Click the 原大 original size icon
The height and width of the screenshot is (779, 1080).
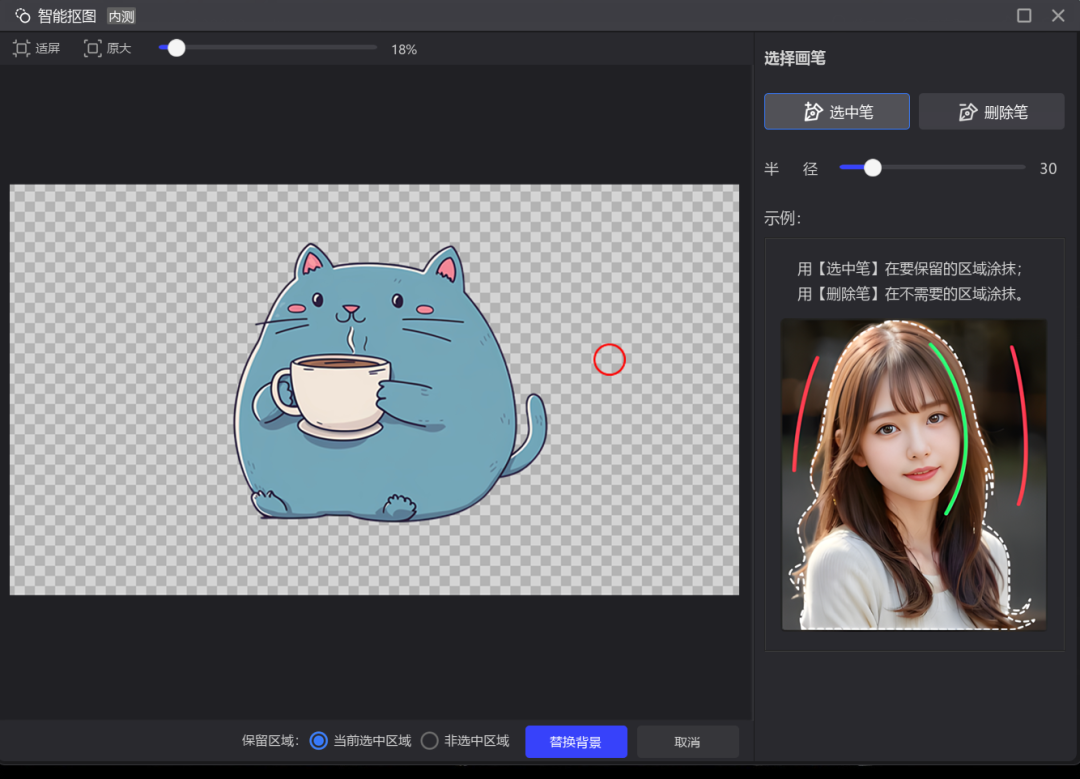[x=93, y=48]
